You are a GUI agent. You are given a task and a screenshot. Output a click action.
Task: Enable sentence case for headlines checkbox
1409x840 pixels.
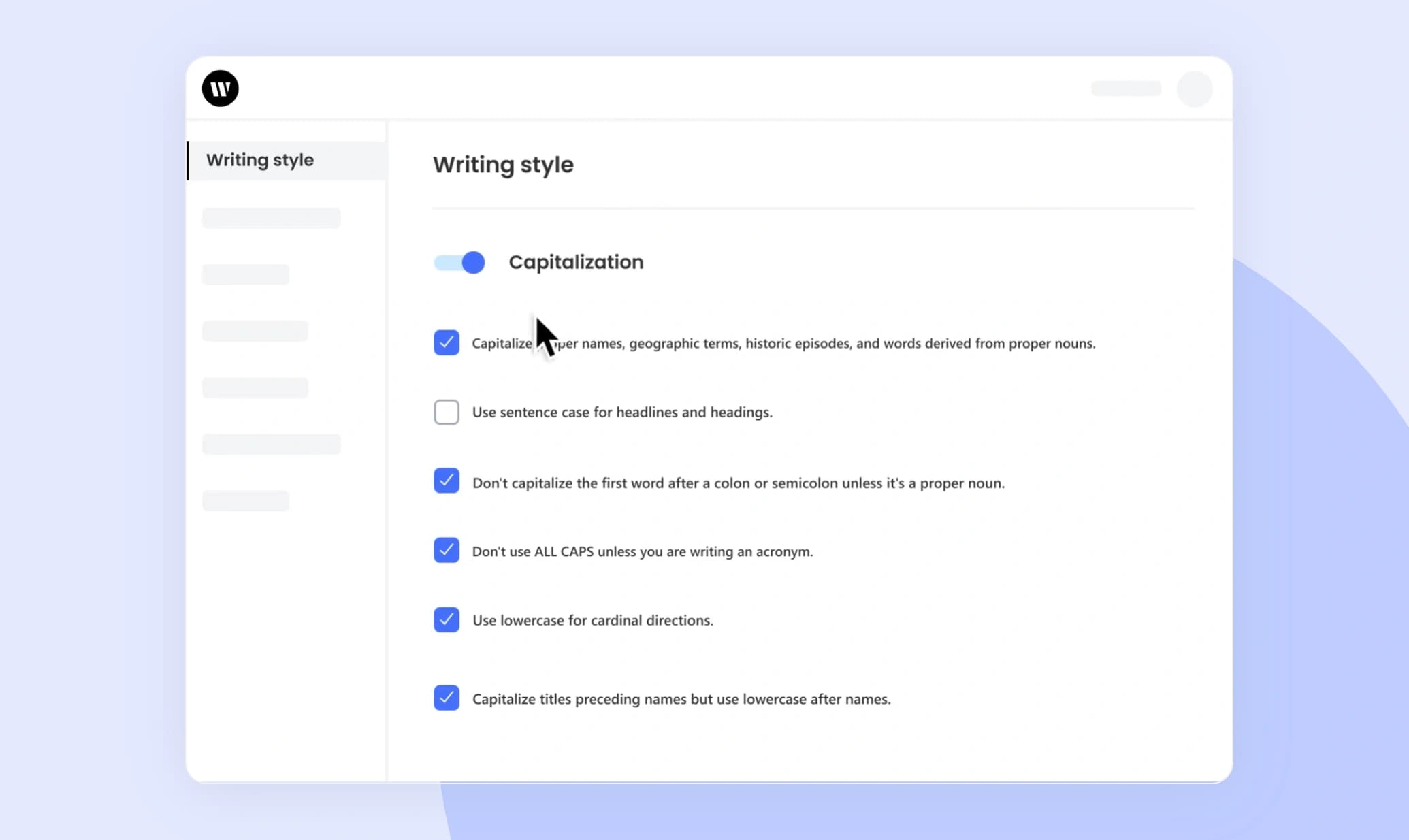click(x=447, y=412)
